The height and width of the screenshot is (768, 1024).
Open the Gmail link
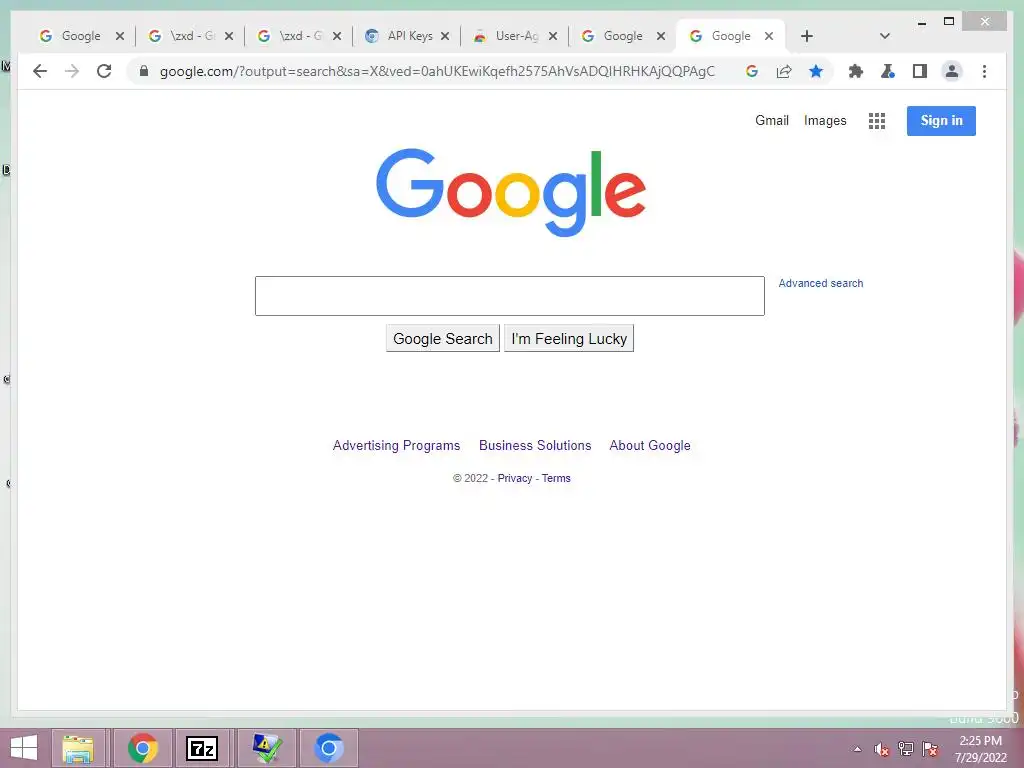772,120
